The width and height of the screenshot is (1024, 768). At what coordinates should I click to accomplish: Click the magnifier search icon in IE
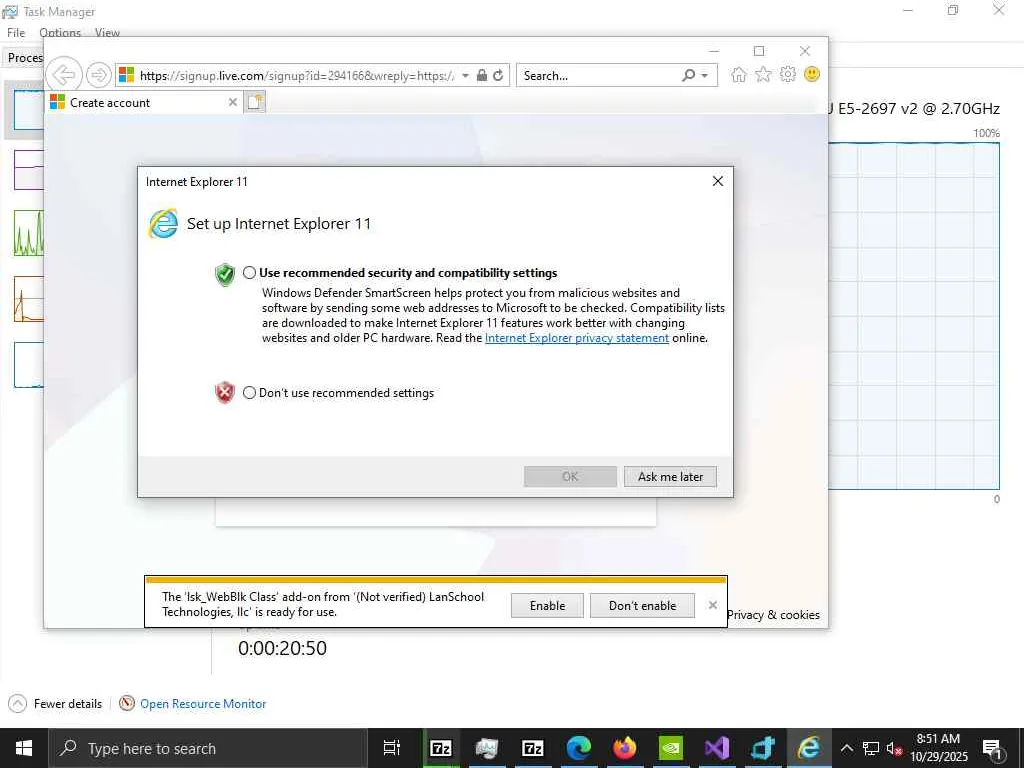[x=688, y=75]
